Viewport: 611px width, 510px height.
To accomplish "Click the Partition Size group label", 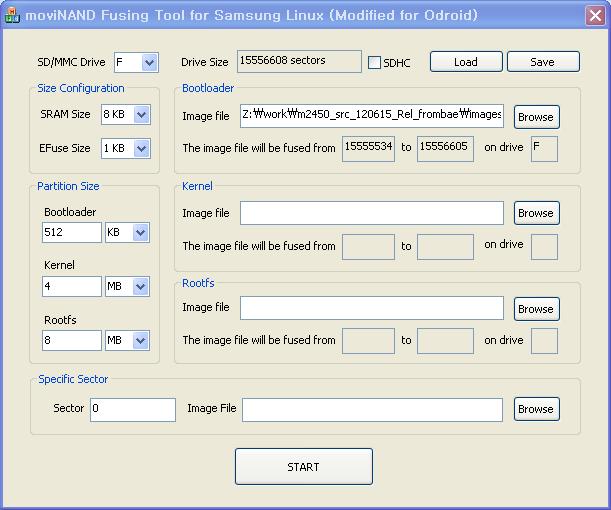I will pos(68,186).
